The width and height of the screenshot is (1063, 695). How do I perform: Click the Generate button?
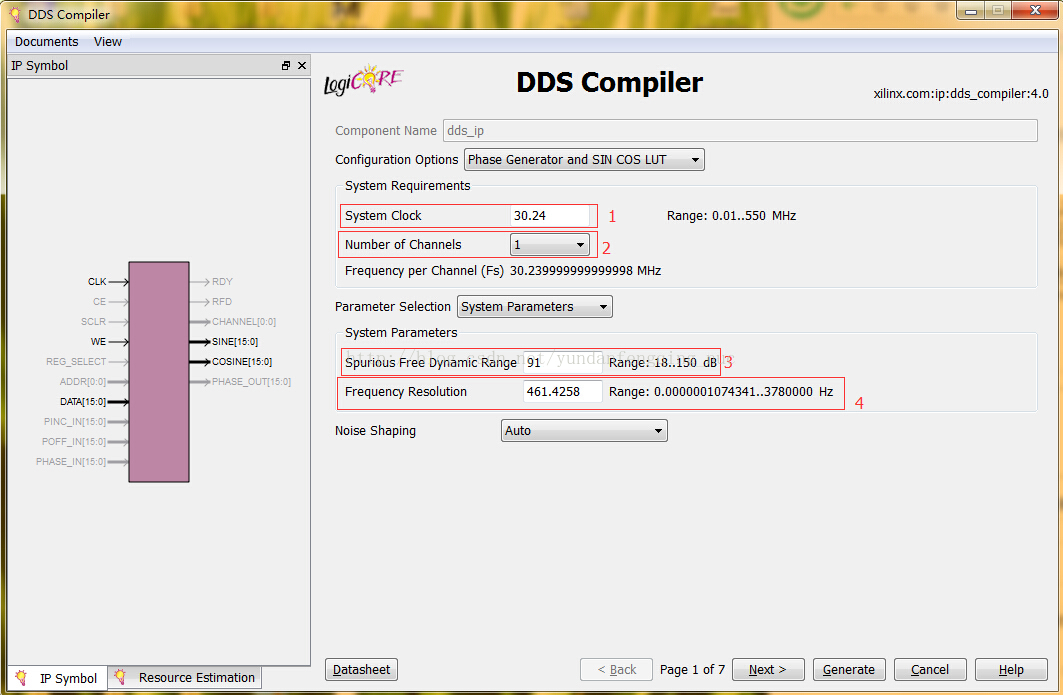point(849,670)
